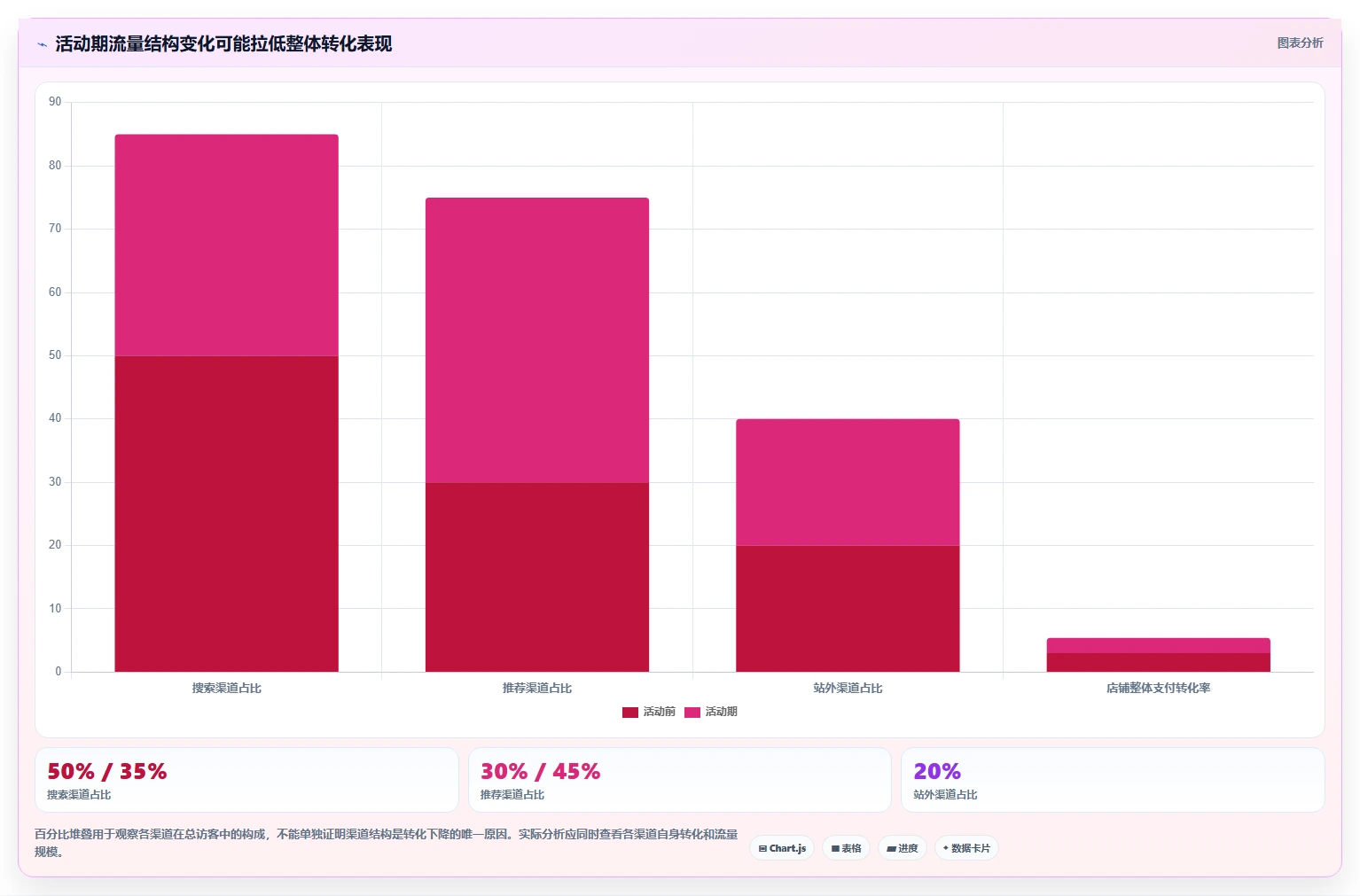This screenshot has height=896, width=1360.
Task: Click the 90 tick on the y-axis
Action: pos(55,102)
